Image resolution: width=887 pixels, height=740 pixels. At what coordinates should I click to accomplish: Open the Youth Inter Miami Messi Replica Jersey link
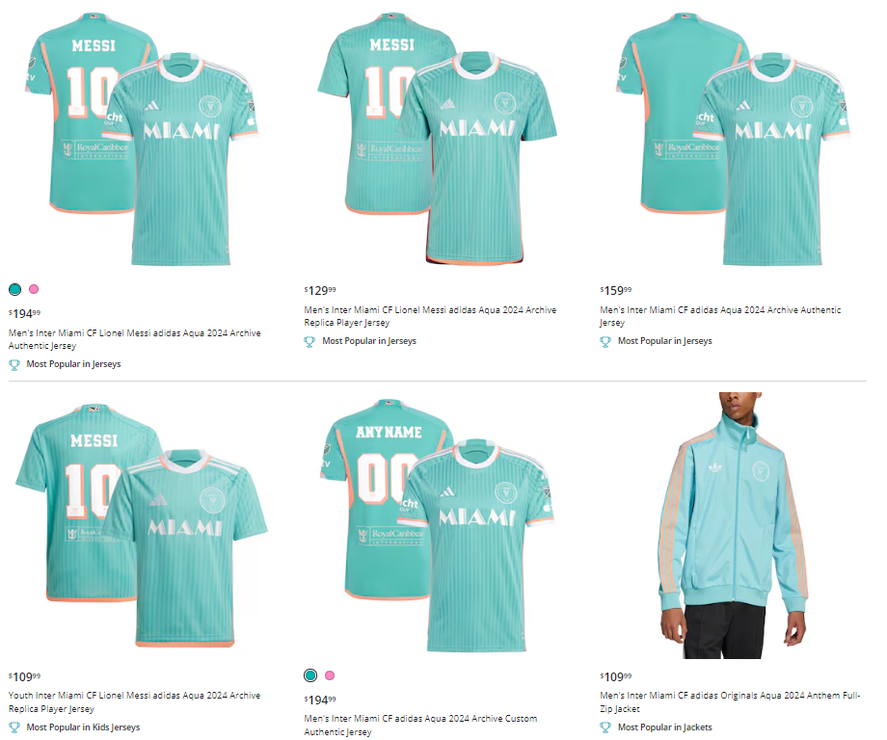pos(135,702)
